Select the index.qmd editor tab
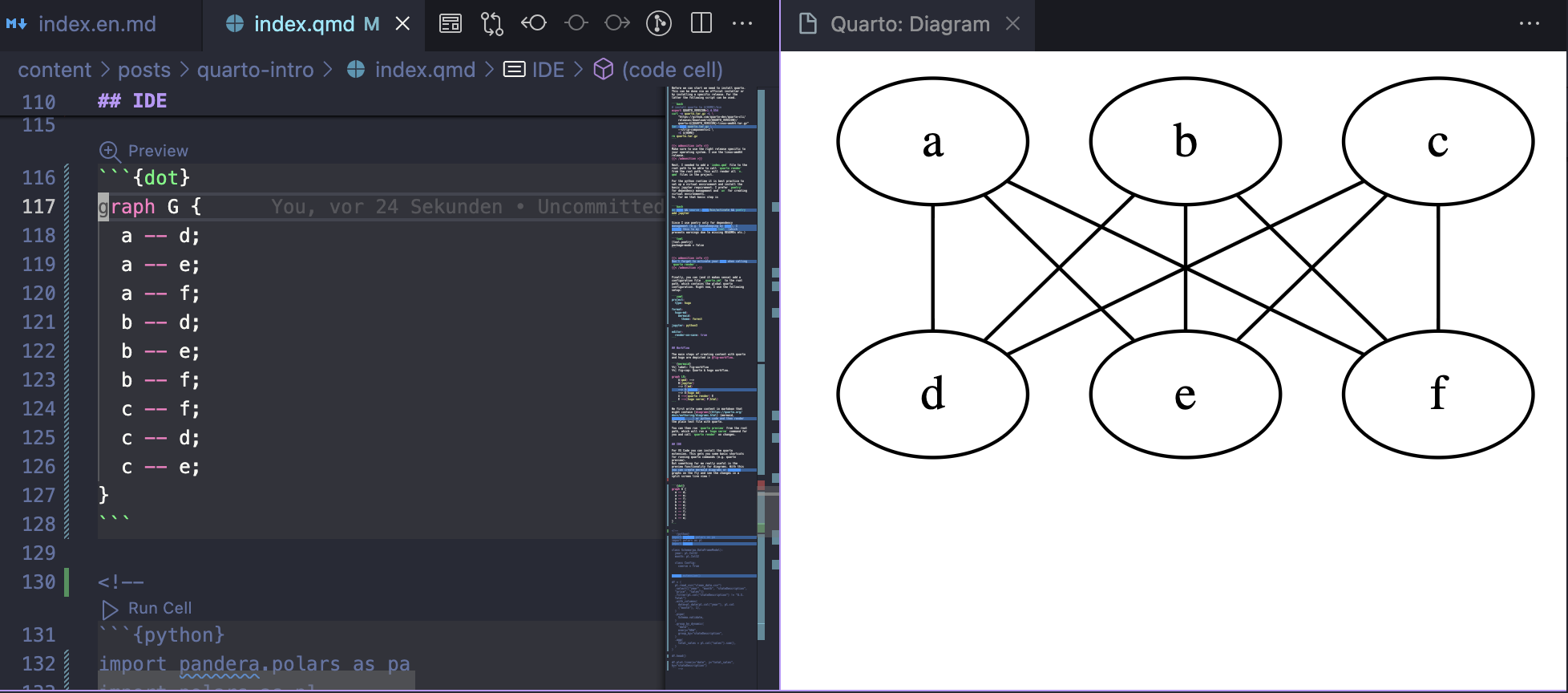 coord(304,24)
